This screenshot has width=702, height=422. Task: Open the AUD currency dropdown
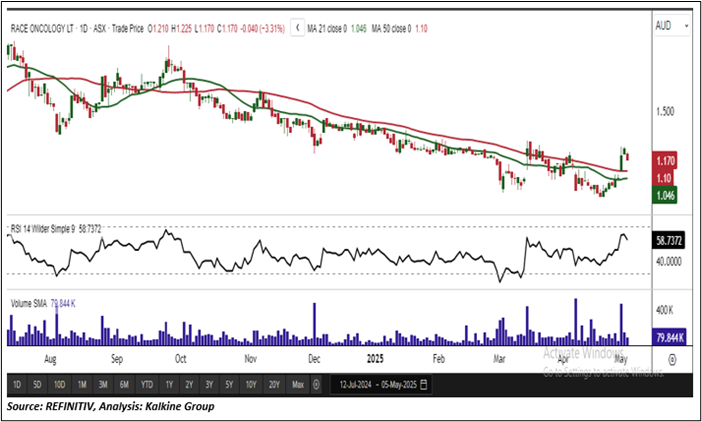[672, 26]
